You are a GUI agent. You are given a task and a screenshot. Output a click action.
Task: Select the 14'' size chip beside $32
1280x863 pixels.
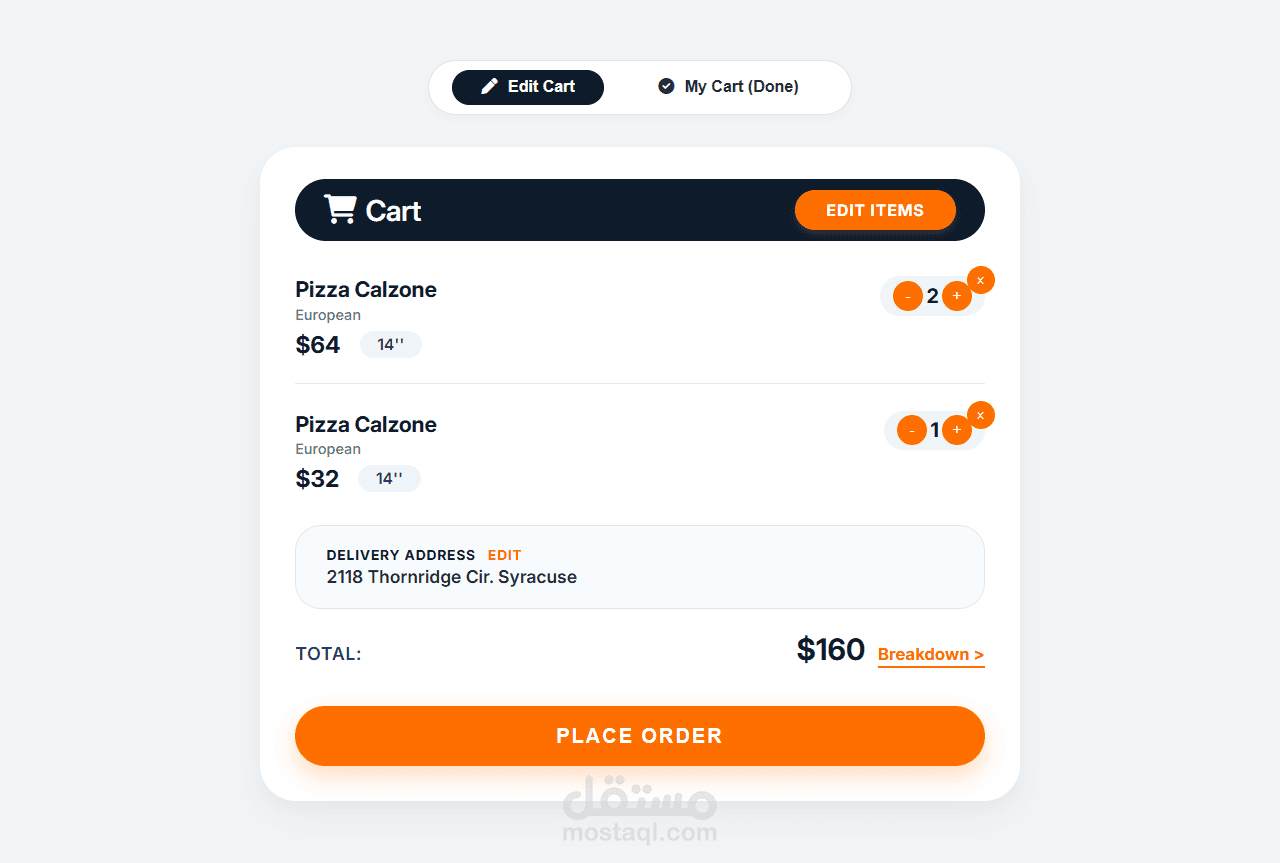pyautogui.click(x=389, y=479)
